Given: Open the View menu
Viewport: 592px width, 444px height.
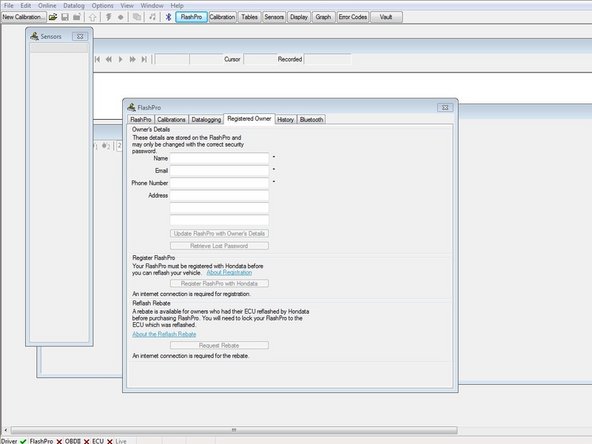Looking at the screenshot, I should coord(127,6).
